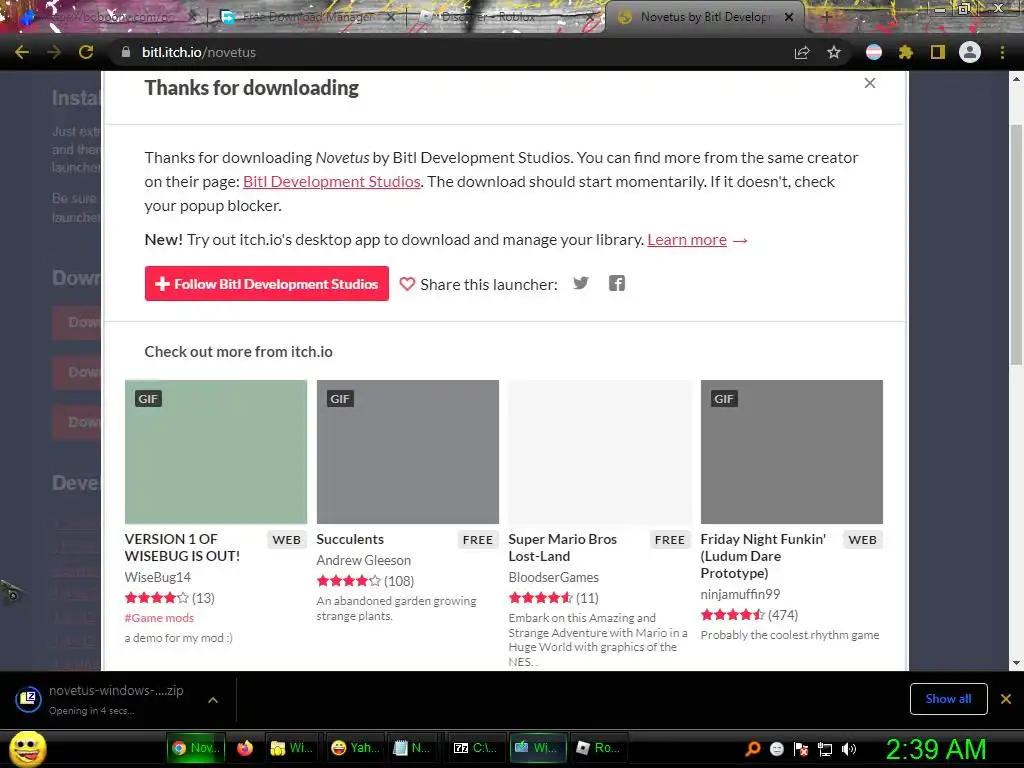Viewport: 1024px width, 768px height.
Task: Bookmark this page with the star icon
Action: point(834,52)
